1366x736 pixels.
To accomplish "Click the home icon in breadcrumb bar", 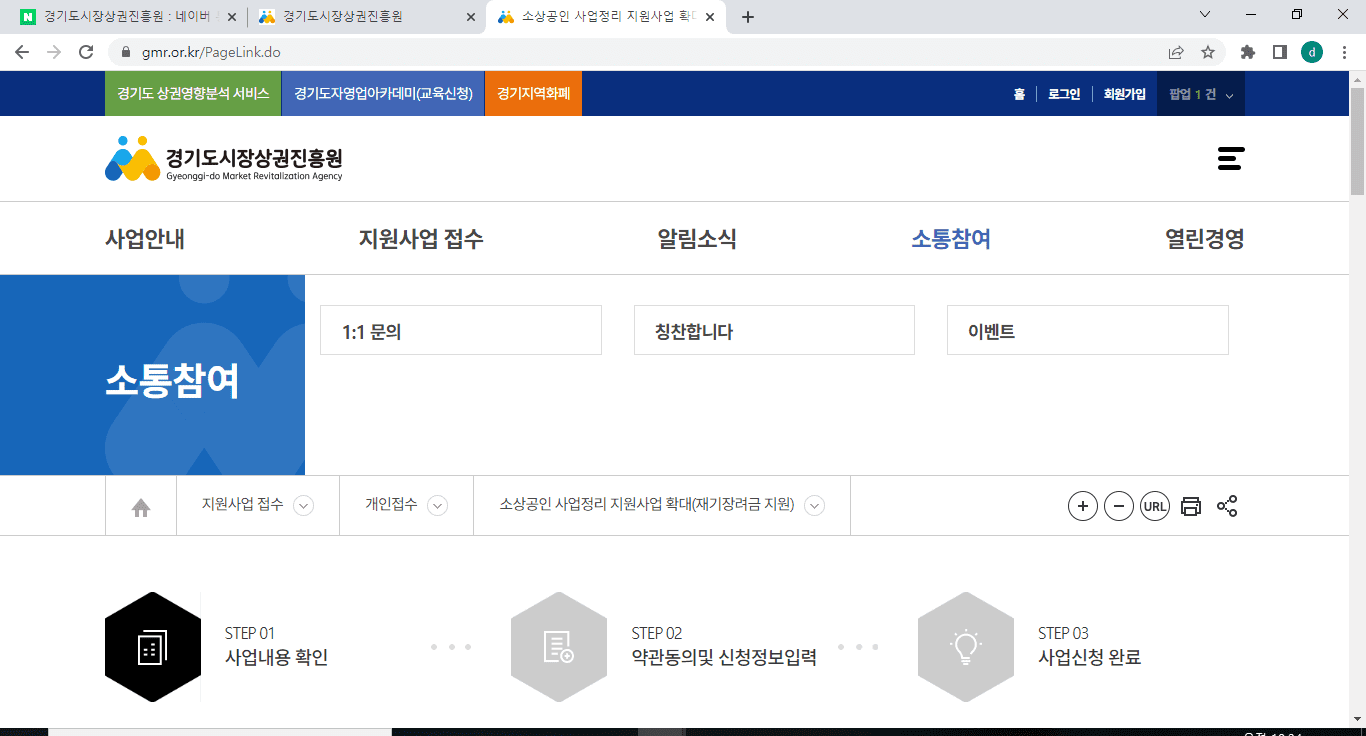I will pos(141,508).
